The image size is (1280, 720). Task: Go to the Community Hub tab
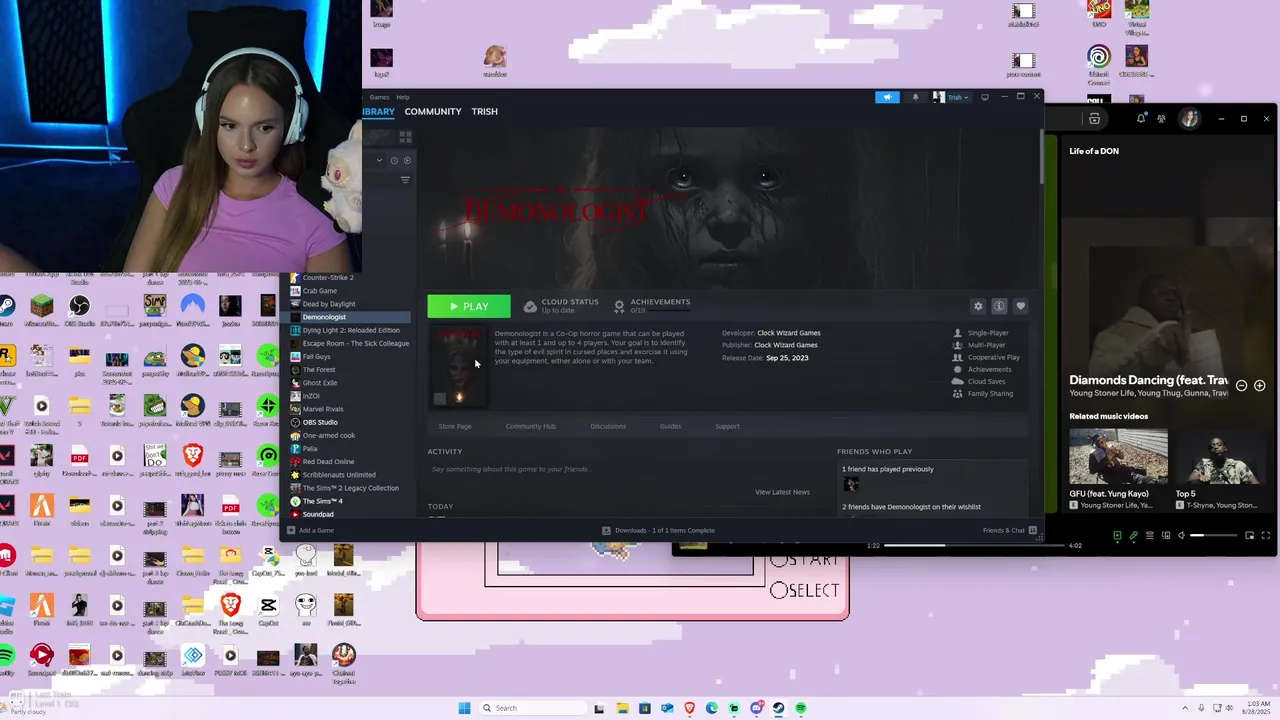click(x=531, y=426)
